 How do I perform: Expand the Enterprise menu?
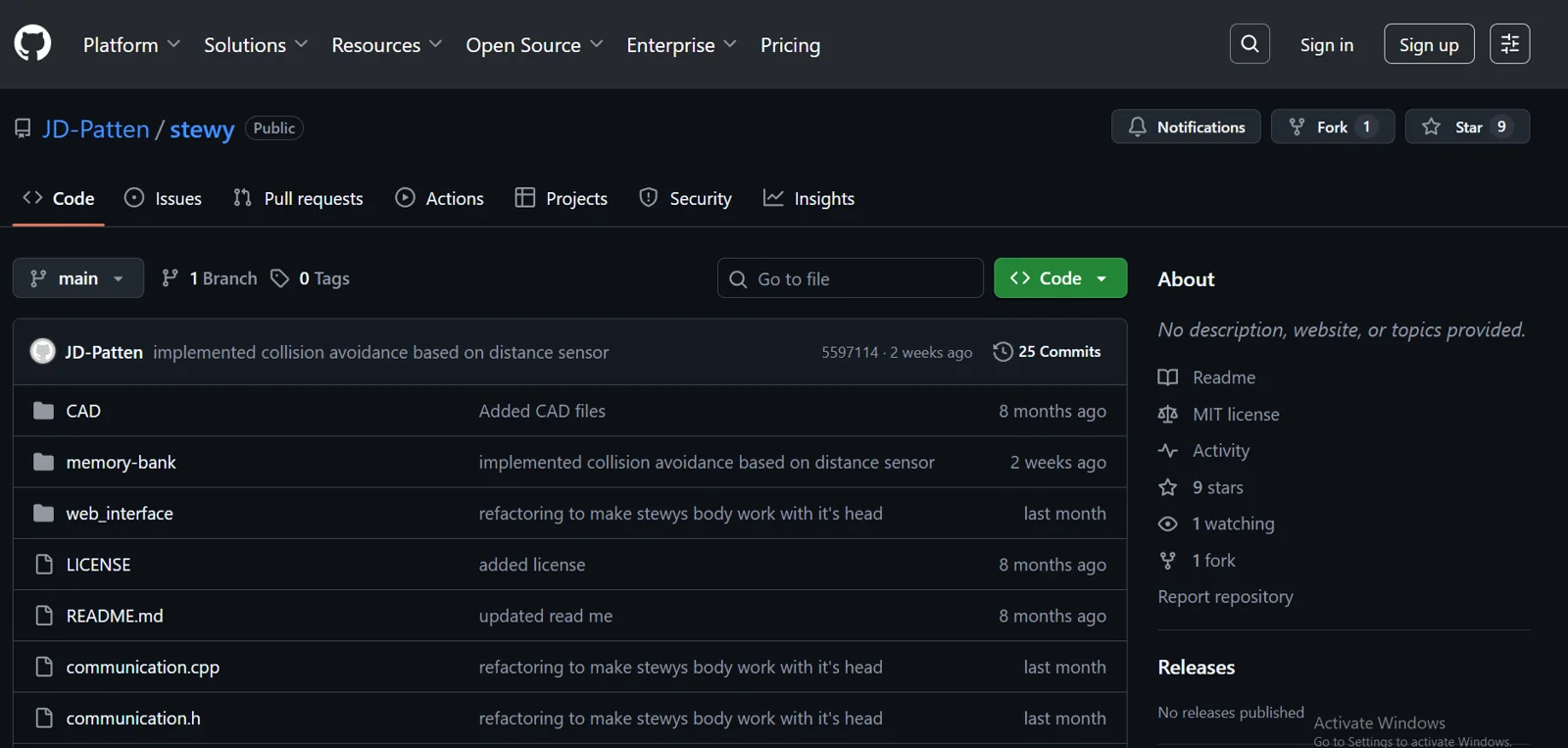(x=681, y=45)
